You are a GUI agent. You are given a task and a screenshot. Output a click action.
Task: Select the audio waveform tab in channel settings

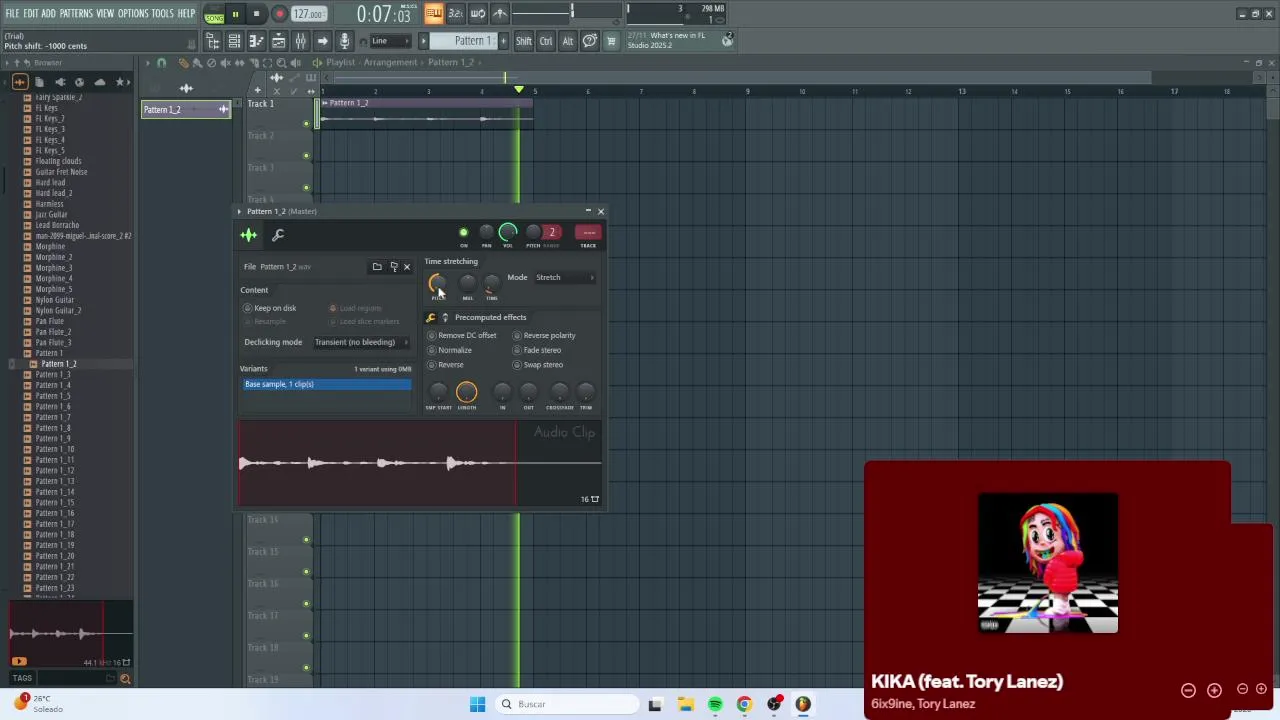point(249,235)
